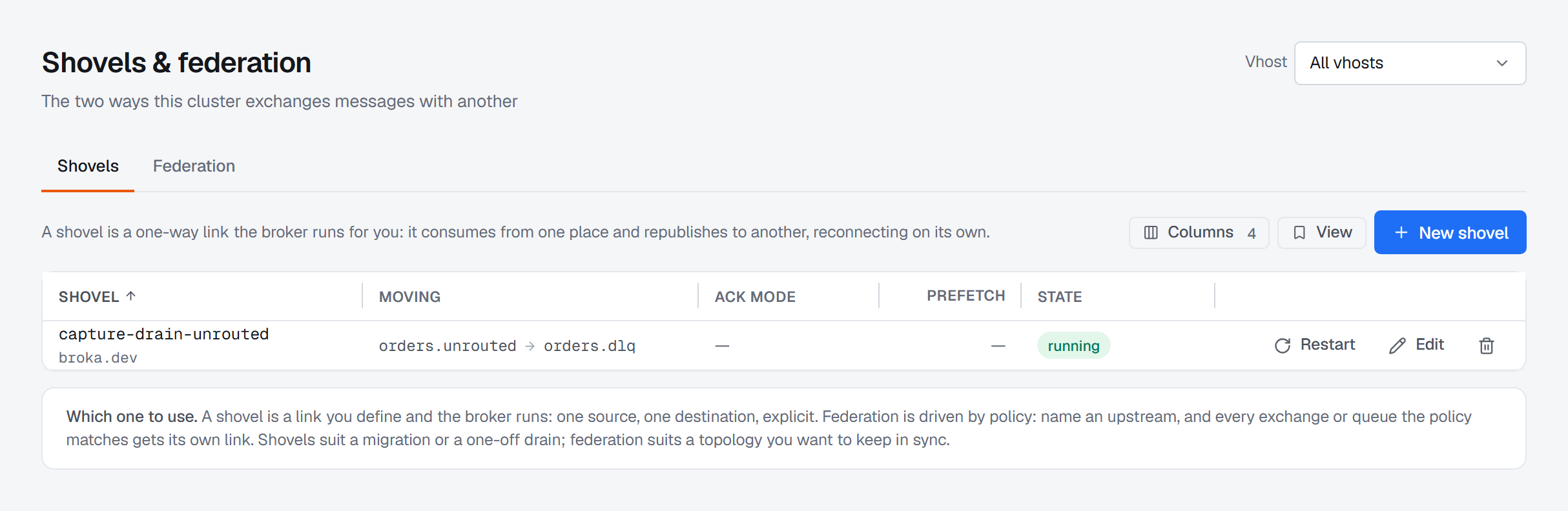Open the Columns chooser
The height and width of the screenshot is (511, 1568).
[1199, 232]
